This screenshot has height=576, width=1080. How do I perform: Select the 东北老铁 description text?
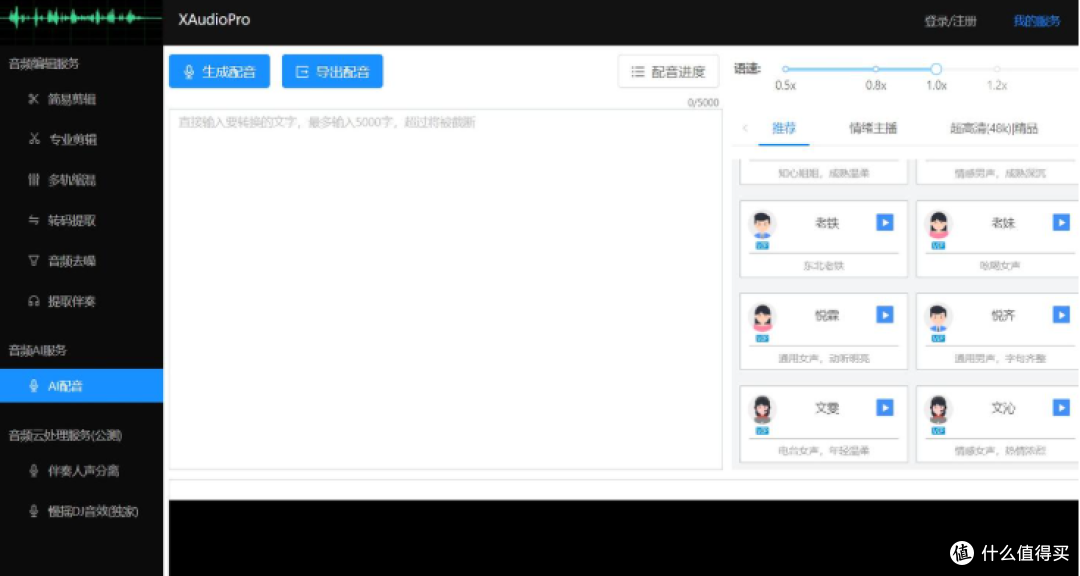coord(824,266)
